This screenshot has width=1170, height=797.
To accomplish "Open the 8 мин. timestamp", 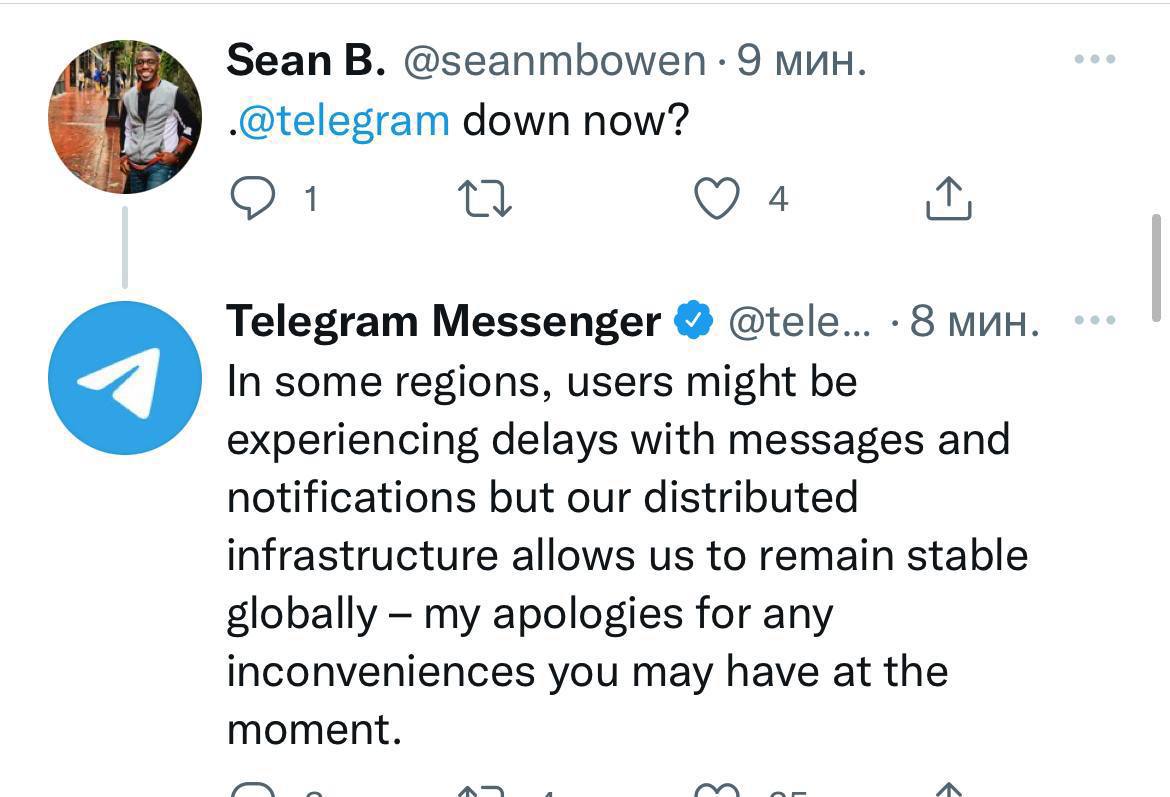I will click(974, 321).
